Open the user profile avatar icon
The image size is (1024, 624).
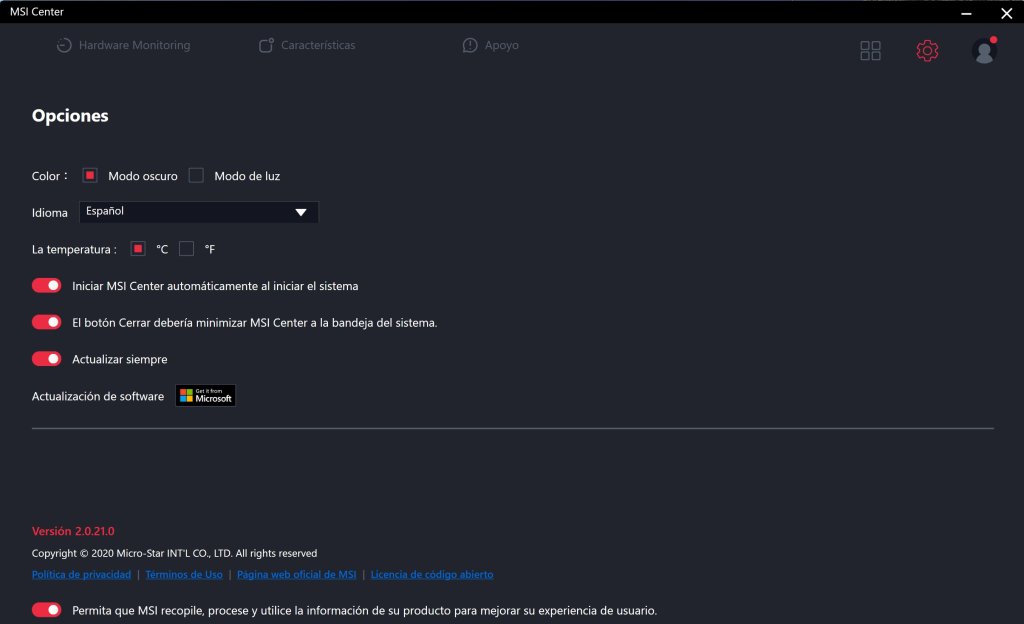(x=984, y=50)
